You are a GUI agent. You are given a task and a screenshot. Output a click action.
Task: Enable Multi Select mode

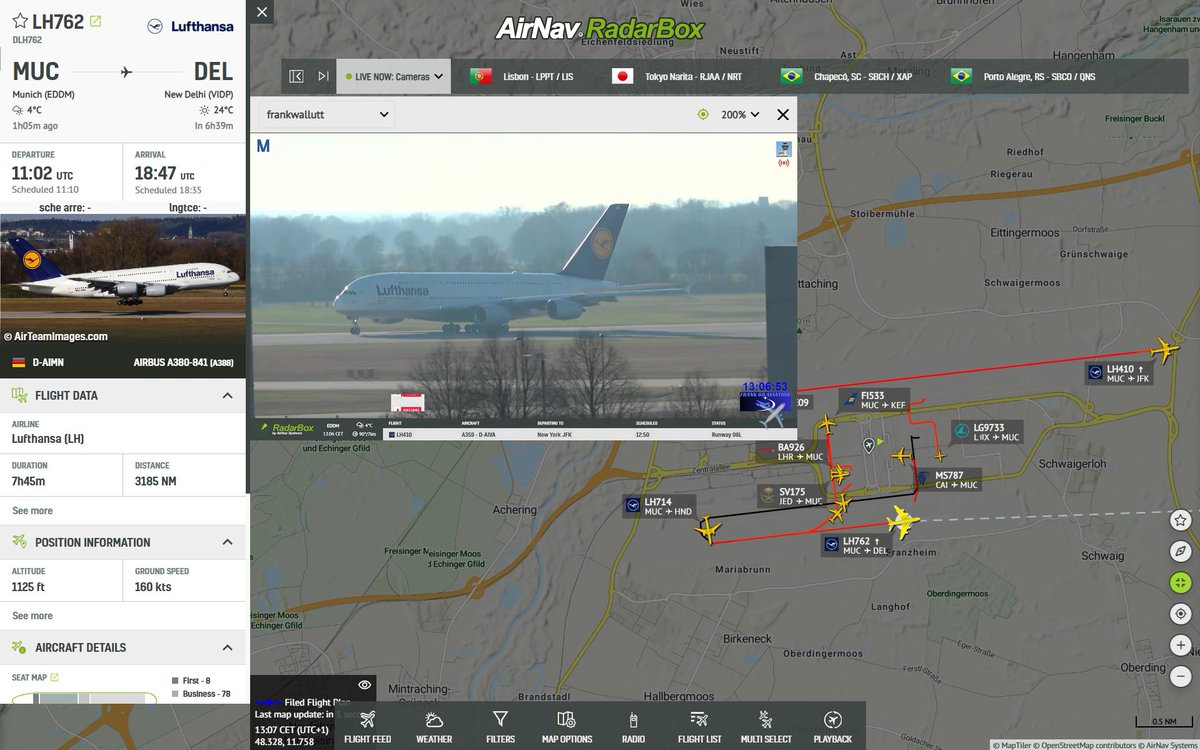pyautogui.click(x=765, y=723)
